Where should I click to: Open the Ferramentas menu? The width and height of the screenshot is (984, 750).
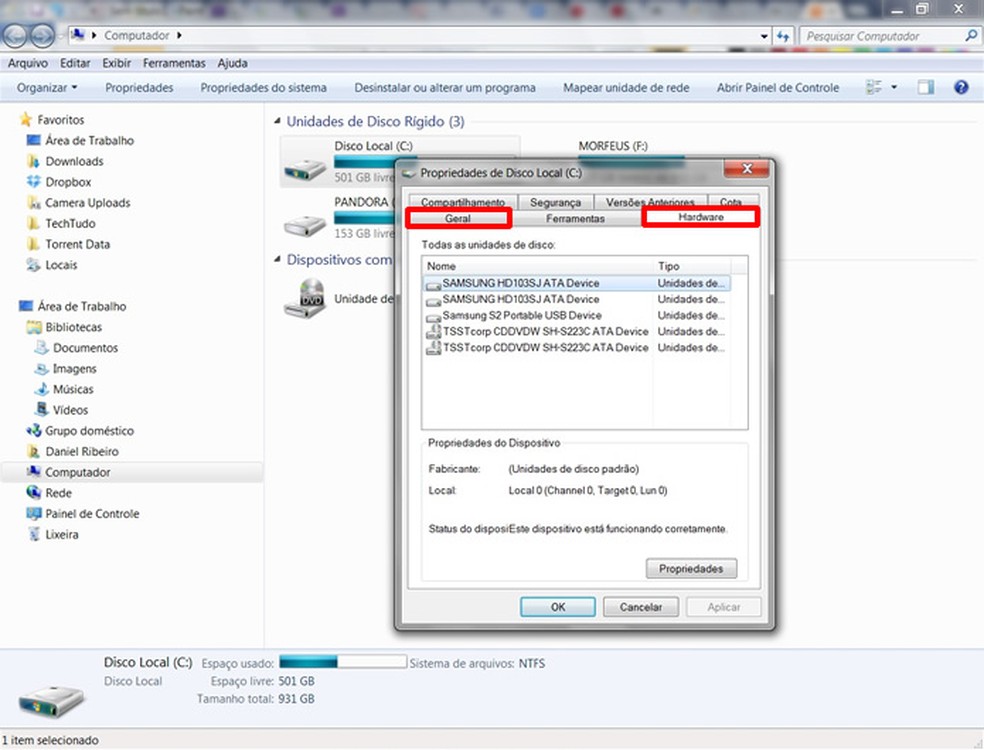pos(174,63)
